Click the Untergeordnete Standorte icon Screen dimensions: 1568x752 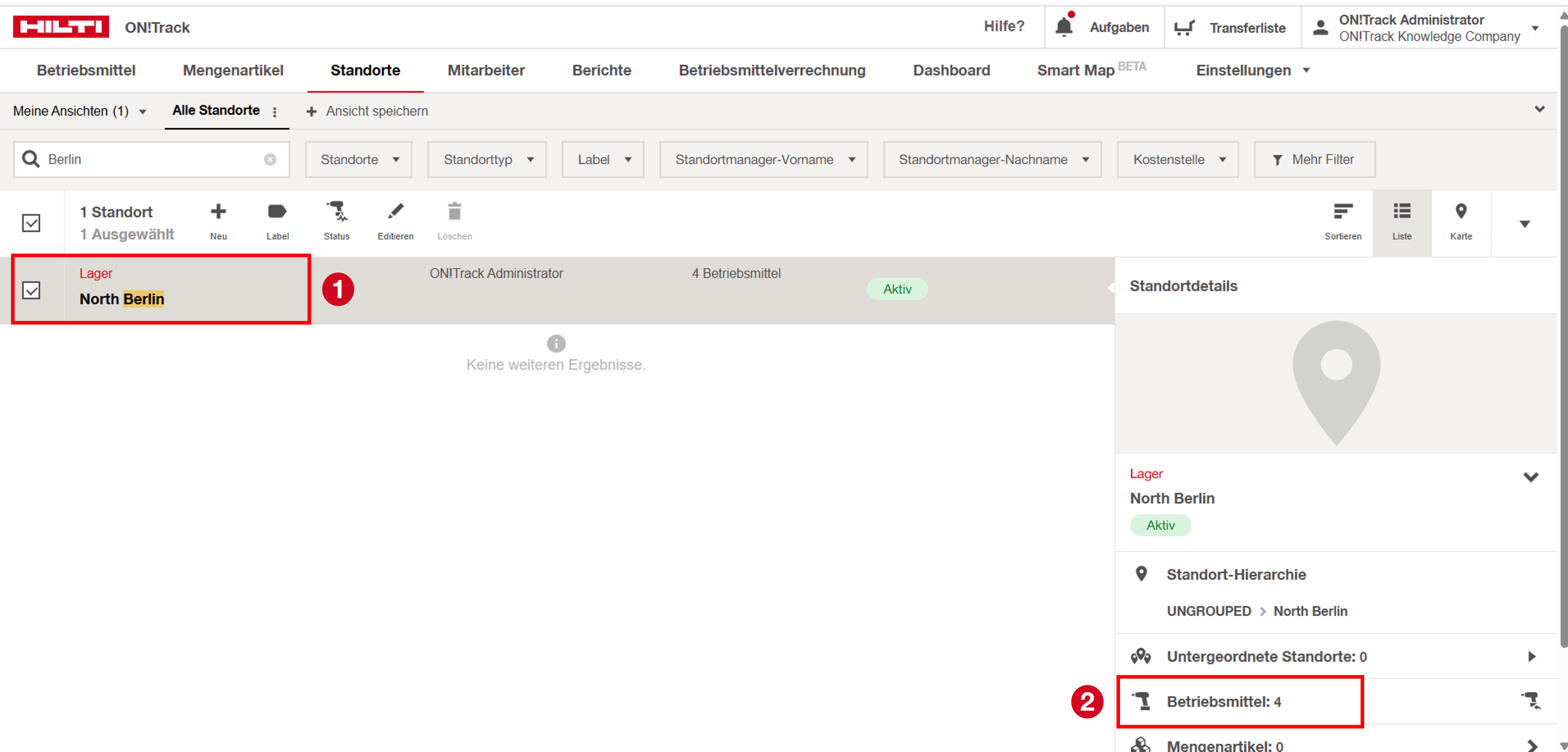click(x=1141, y=656)
